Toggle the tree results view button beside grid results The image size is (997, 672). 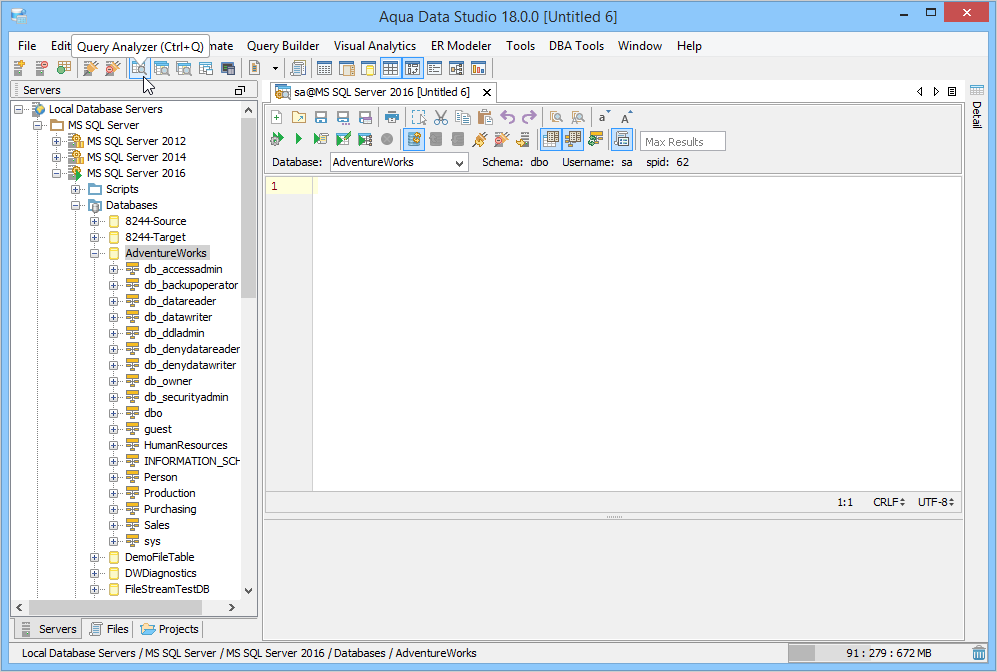(x=573, y=139)
